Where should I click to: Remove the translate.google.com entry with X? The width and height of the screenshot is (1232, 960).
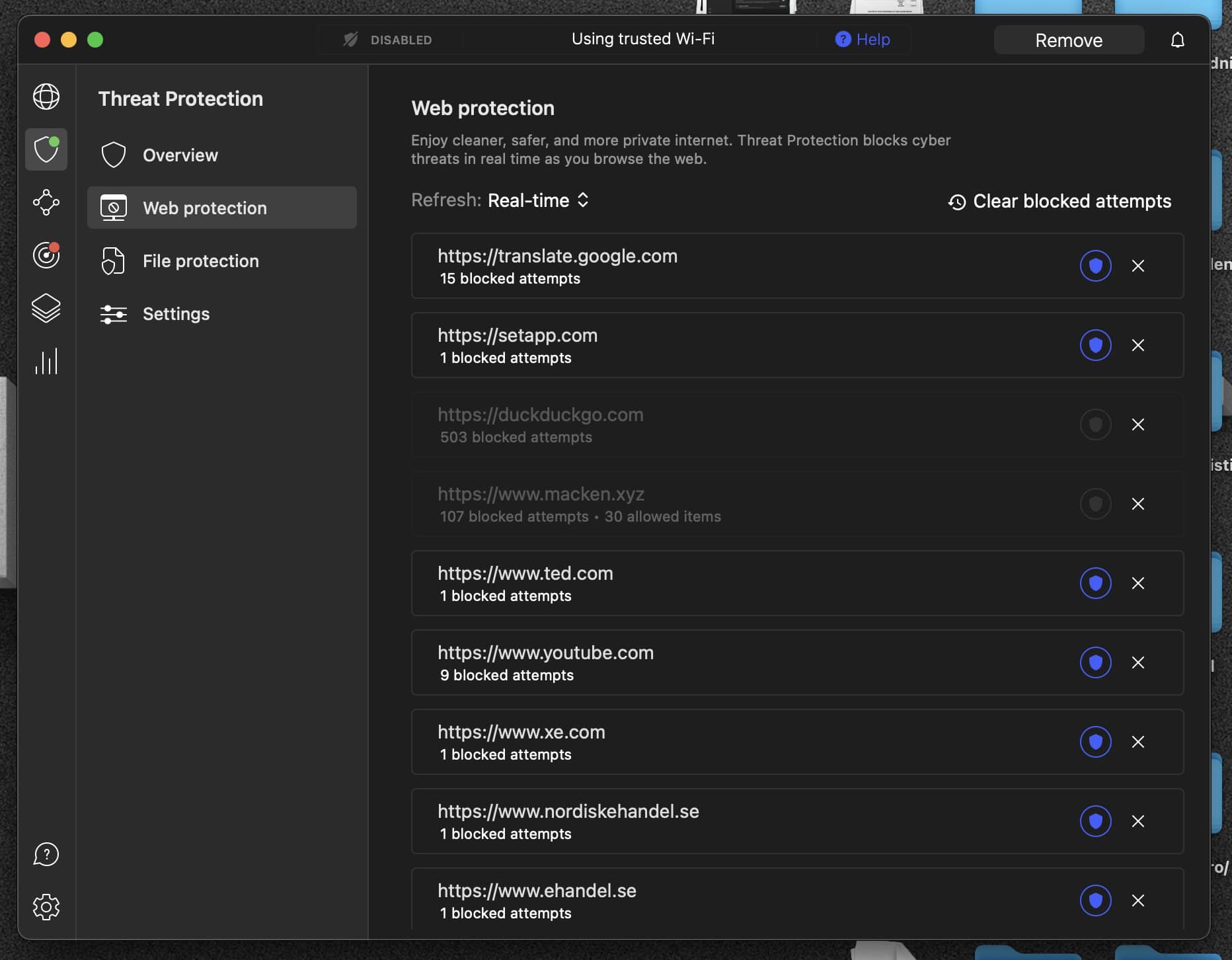point(1138,266)
